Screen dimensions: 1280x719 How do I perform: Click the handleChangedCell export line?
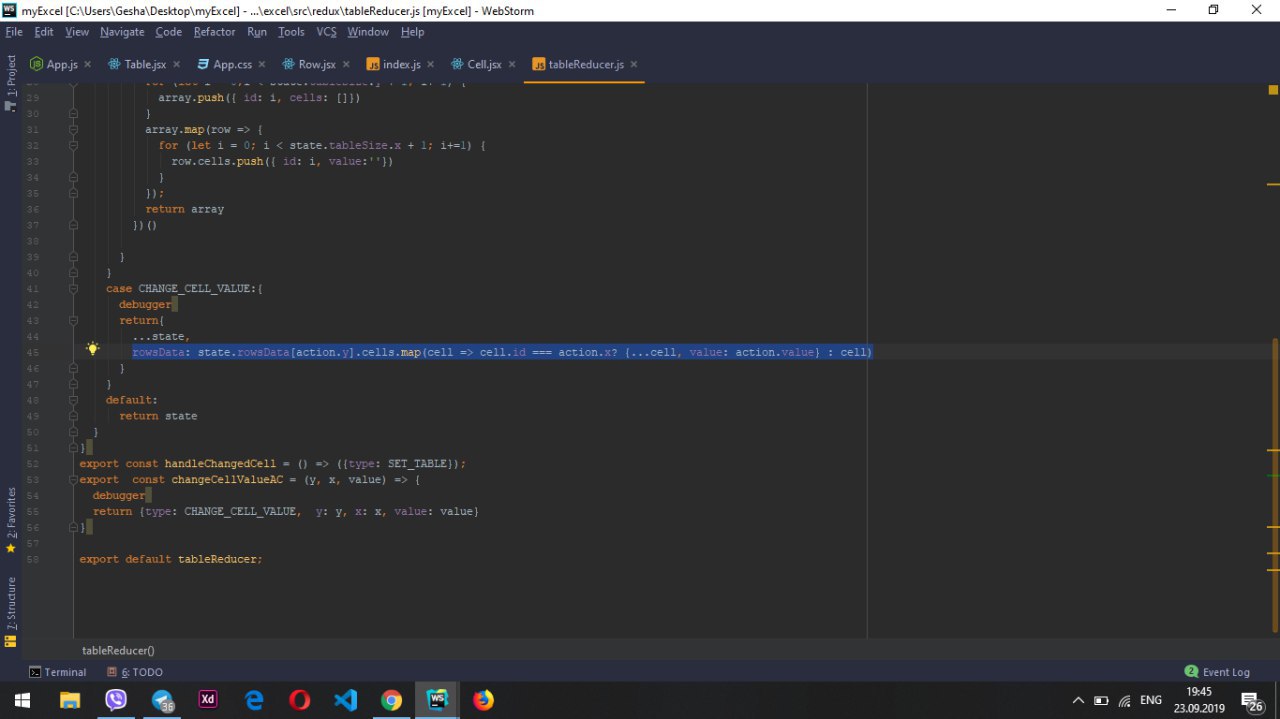click(x=273, y=464)
